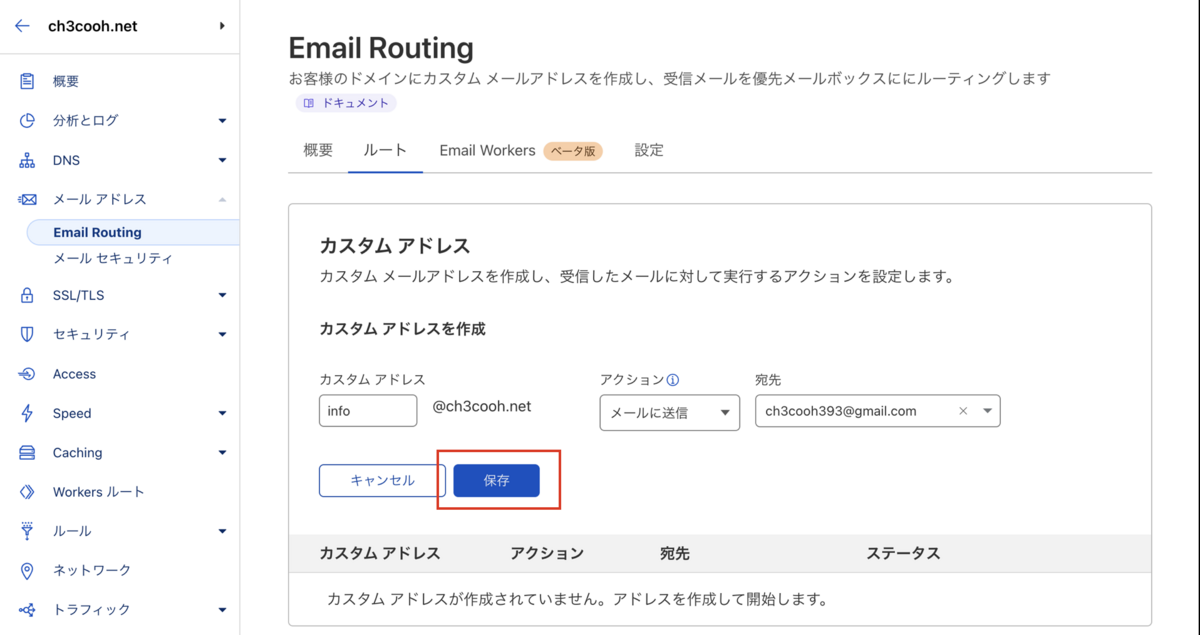The image size is (1200, 635).
Task: Click the ネットワーク location pin icon
Action: point(27,570)
